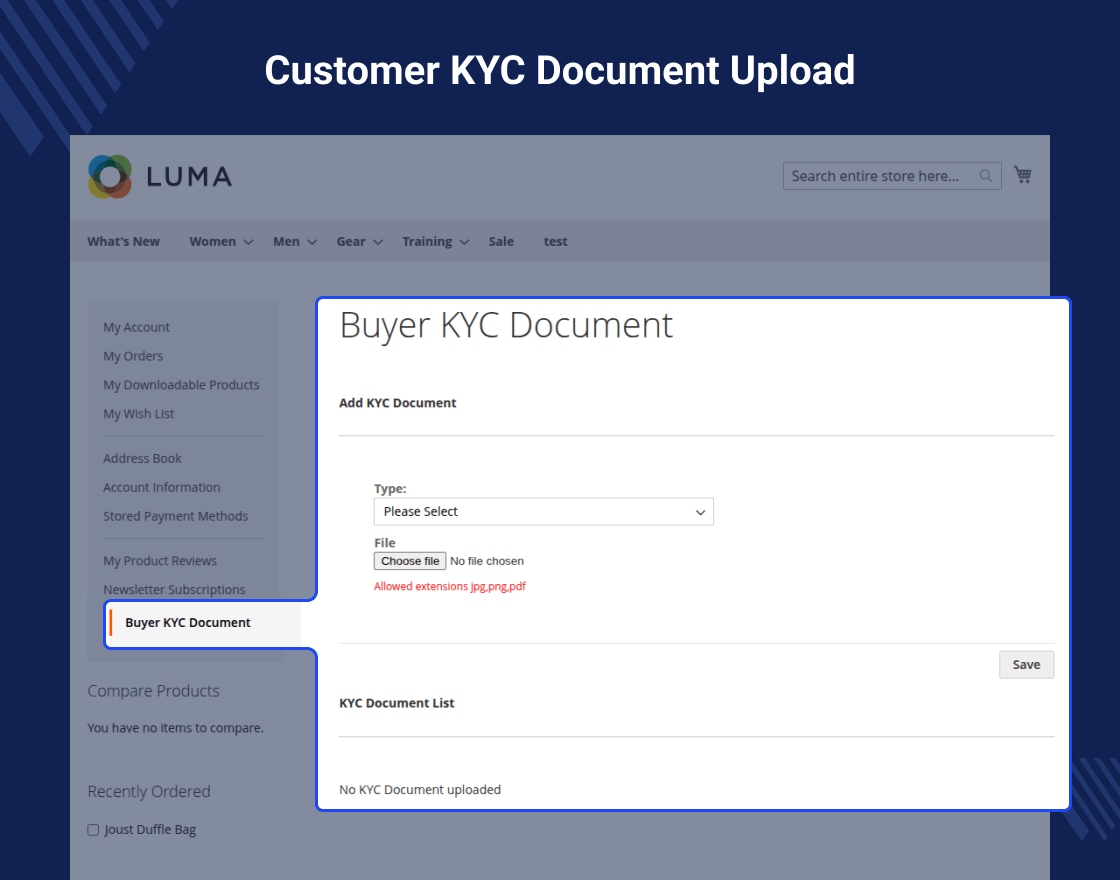Open the My Orders link
This screenshot has height=880, width=1120.
click(133, 356)
